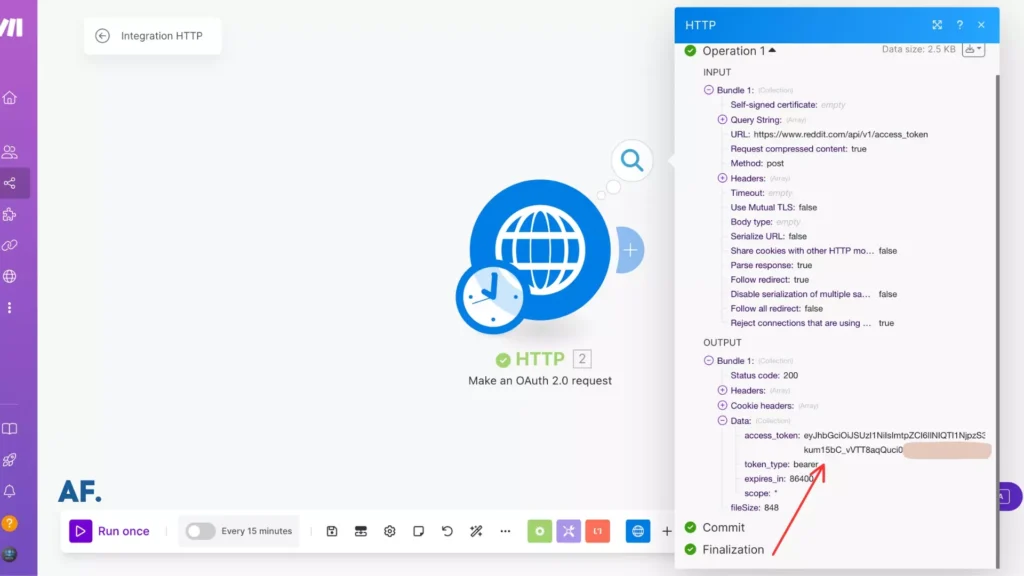Screen dimensions: 1024x576
Task: Open the Home icon in sidebar
Action: click(x=10, y=98)
